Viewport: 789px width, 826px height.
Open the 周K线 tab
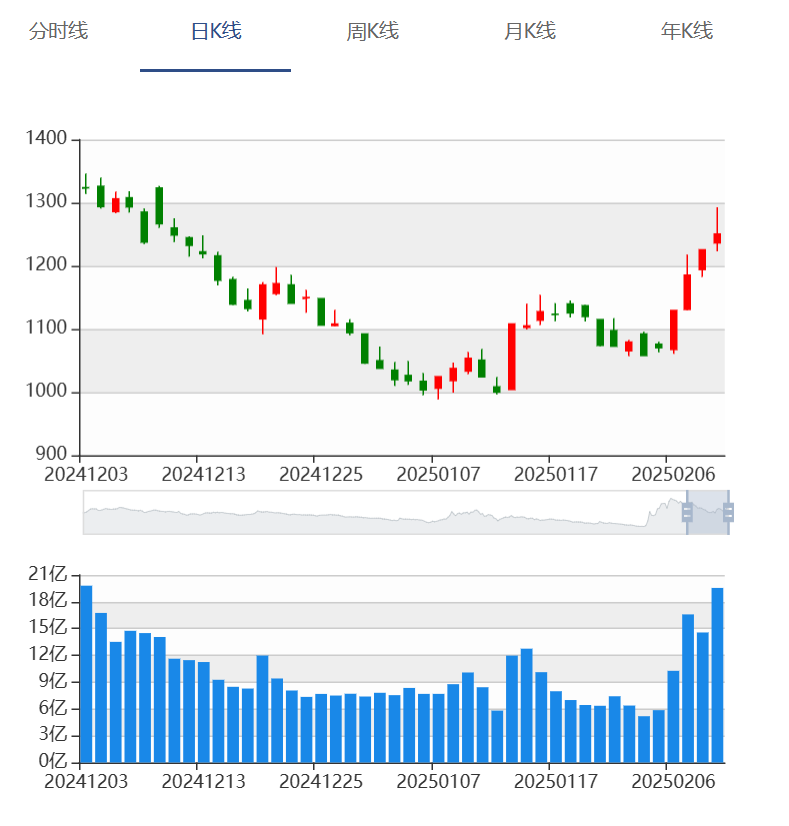[x=372, y=31]
